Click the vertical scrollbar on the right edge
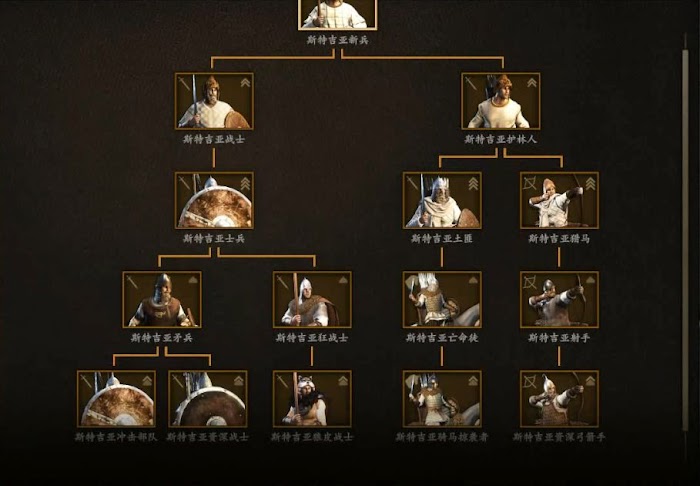700x486 pixels. [x=685, y=241]
